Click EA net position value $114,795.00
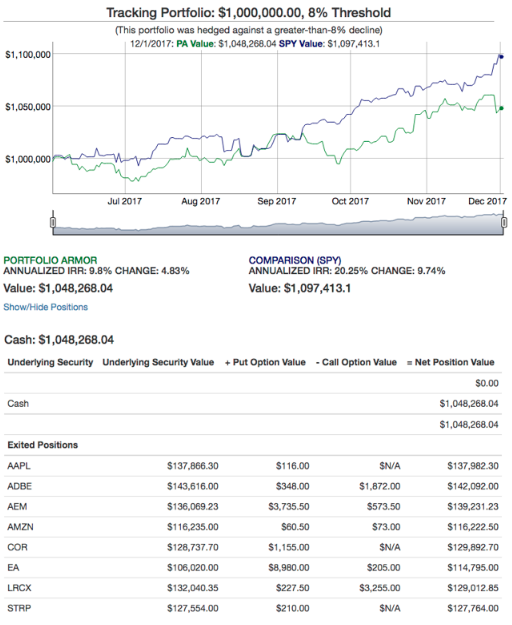 (x=473, y=567)
